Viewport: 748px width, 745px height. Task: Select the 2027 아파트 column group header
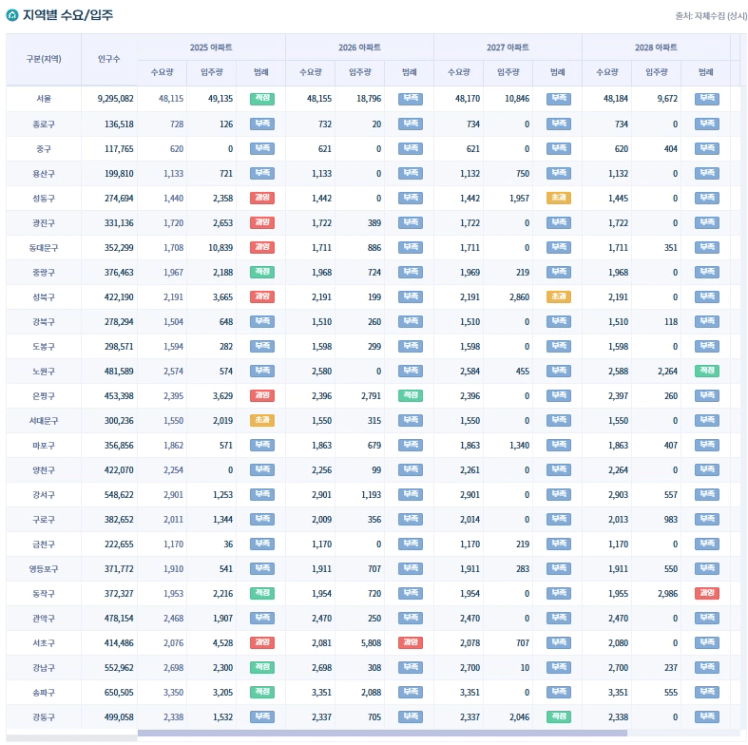[508, 47]
